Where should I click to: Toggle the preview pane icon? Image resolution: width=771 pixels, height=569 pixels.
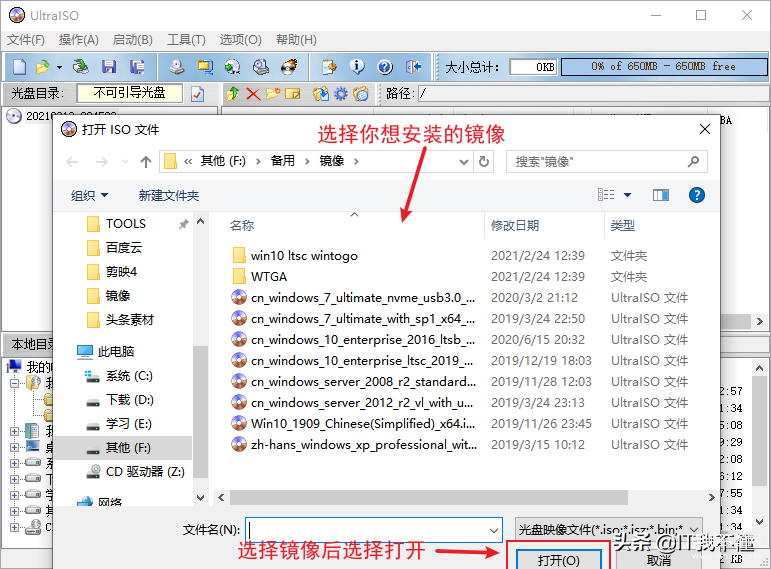coord(660,195)
